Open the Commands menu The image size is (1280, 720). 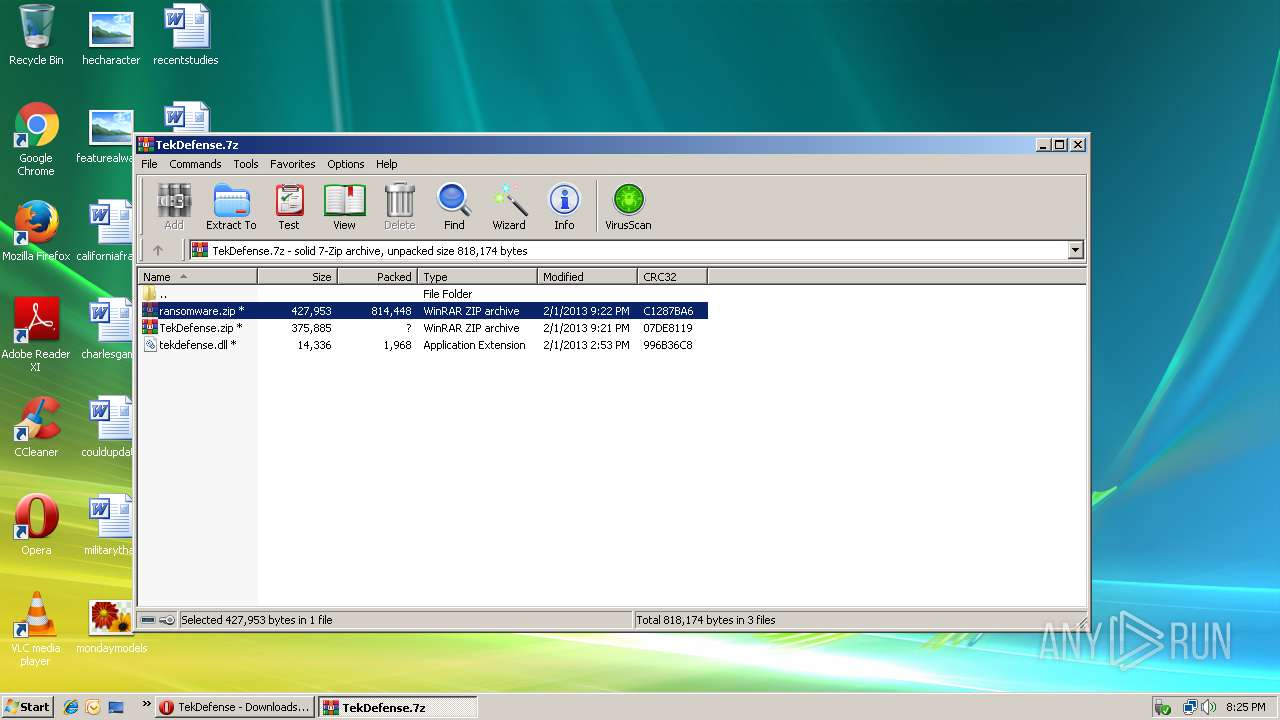click(x=195, y=164)
